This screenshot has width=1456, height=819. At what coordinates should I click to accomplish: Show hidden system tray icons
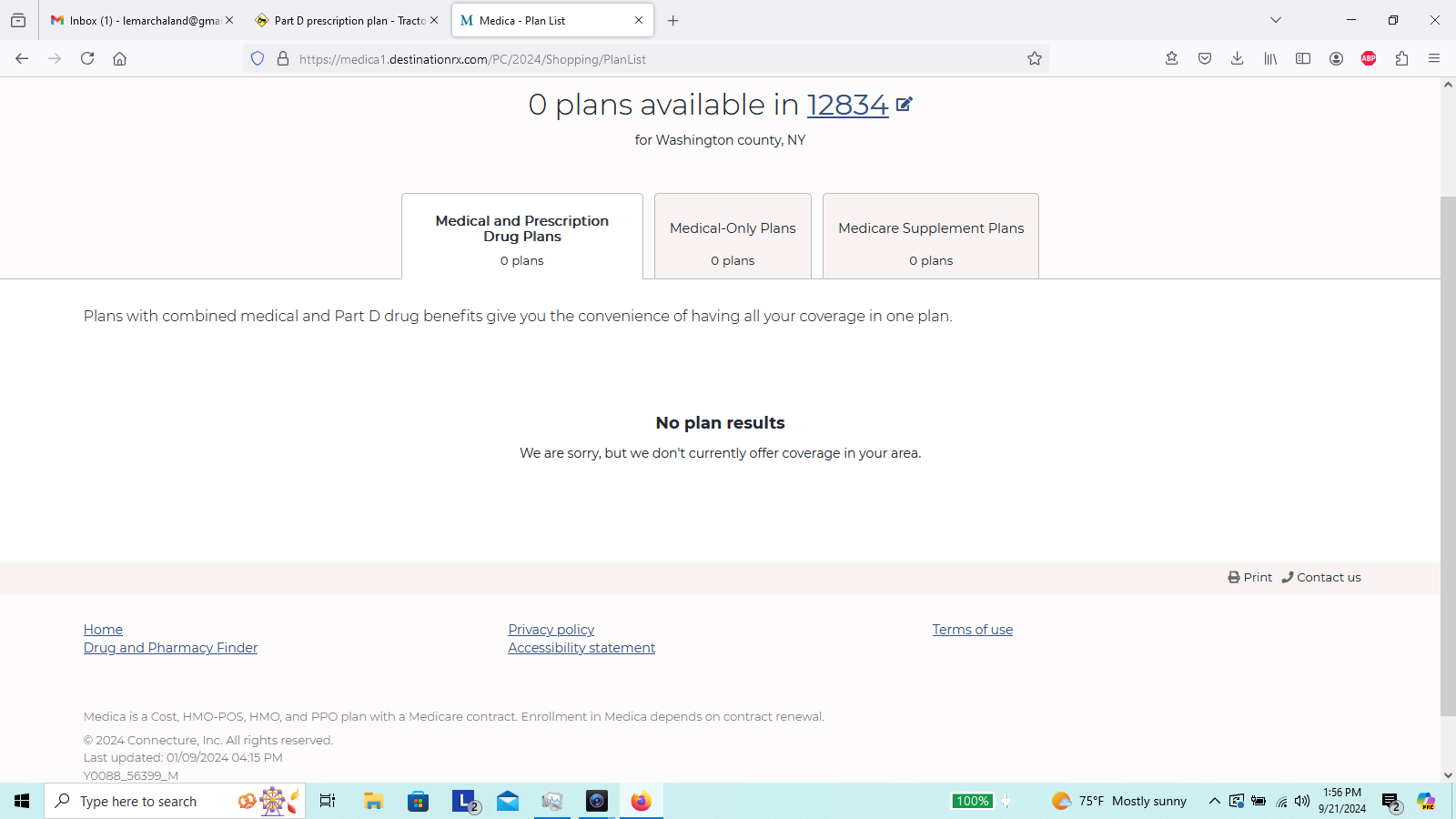click(x=1214, y=801)
